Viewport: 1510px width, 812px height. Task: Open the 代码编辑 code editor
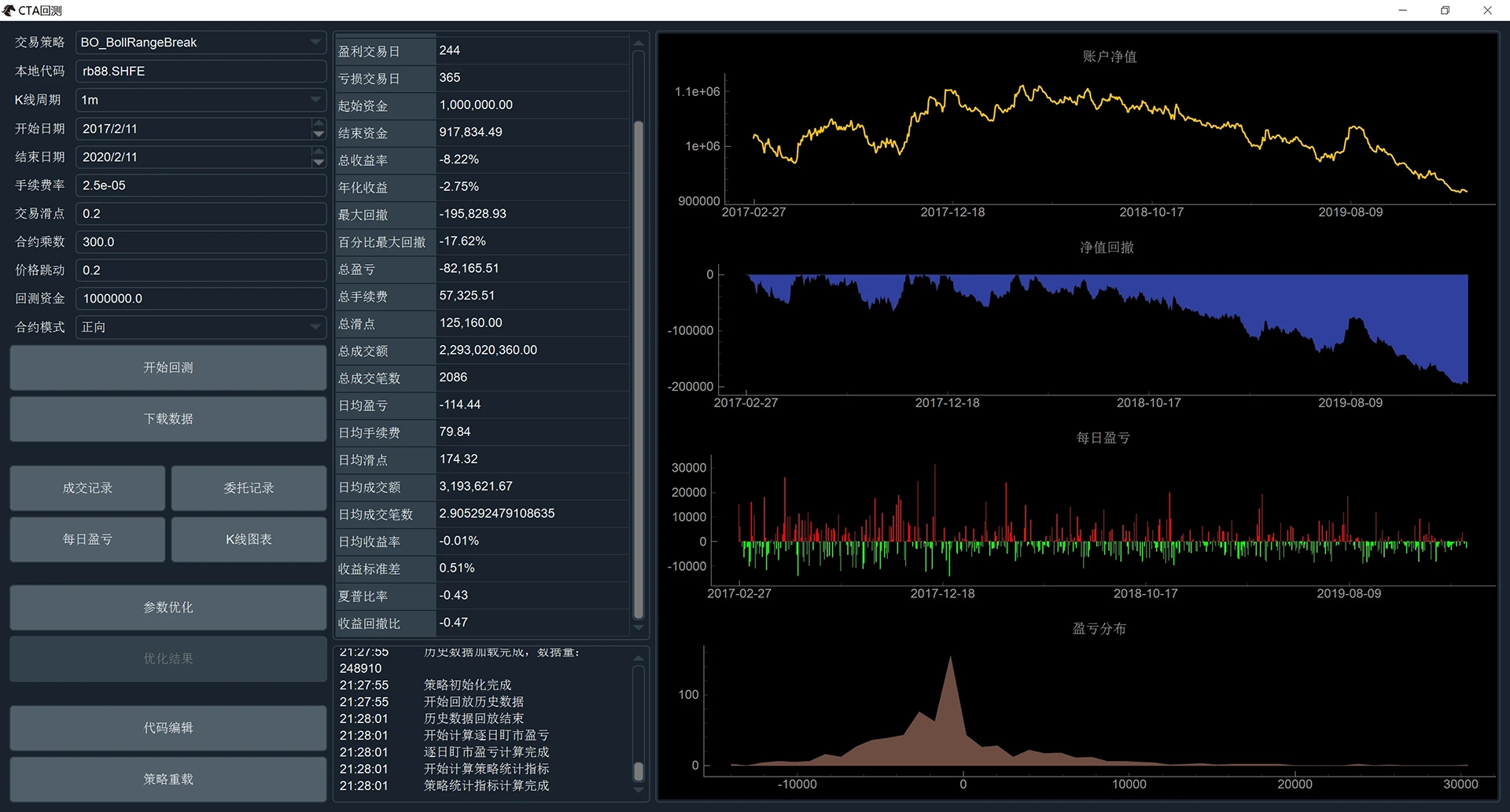(168, 728)
